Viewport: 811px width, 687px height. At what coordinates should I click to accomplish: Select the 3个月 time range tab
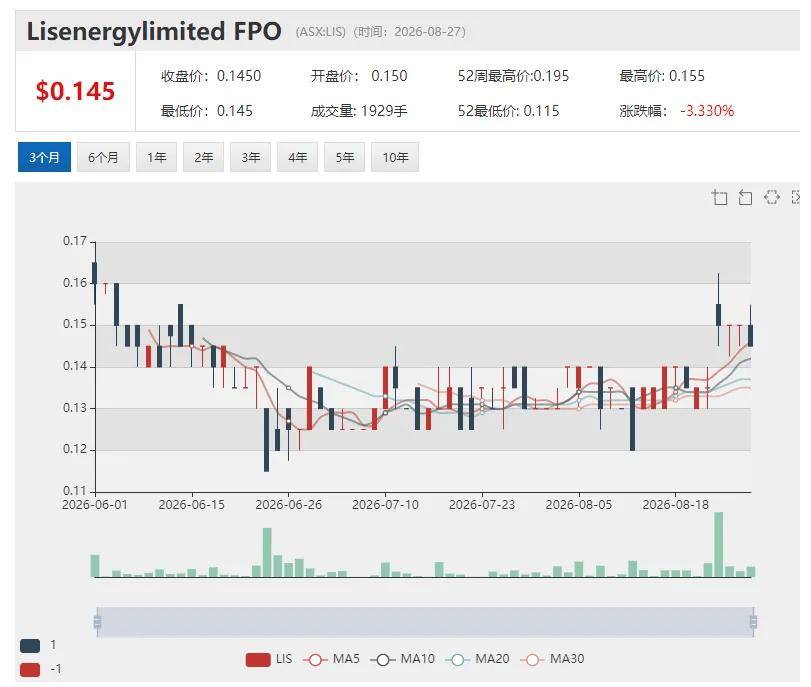point(44,157)
